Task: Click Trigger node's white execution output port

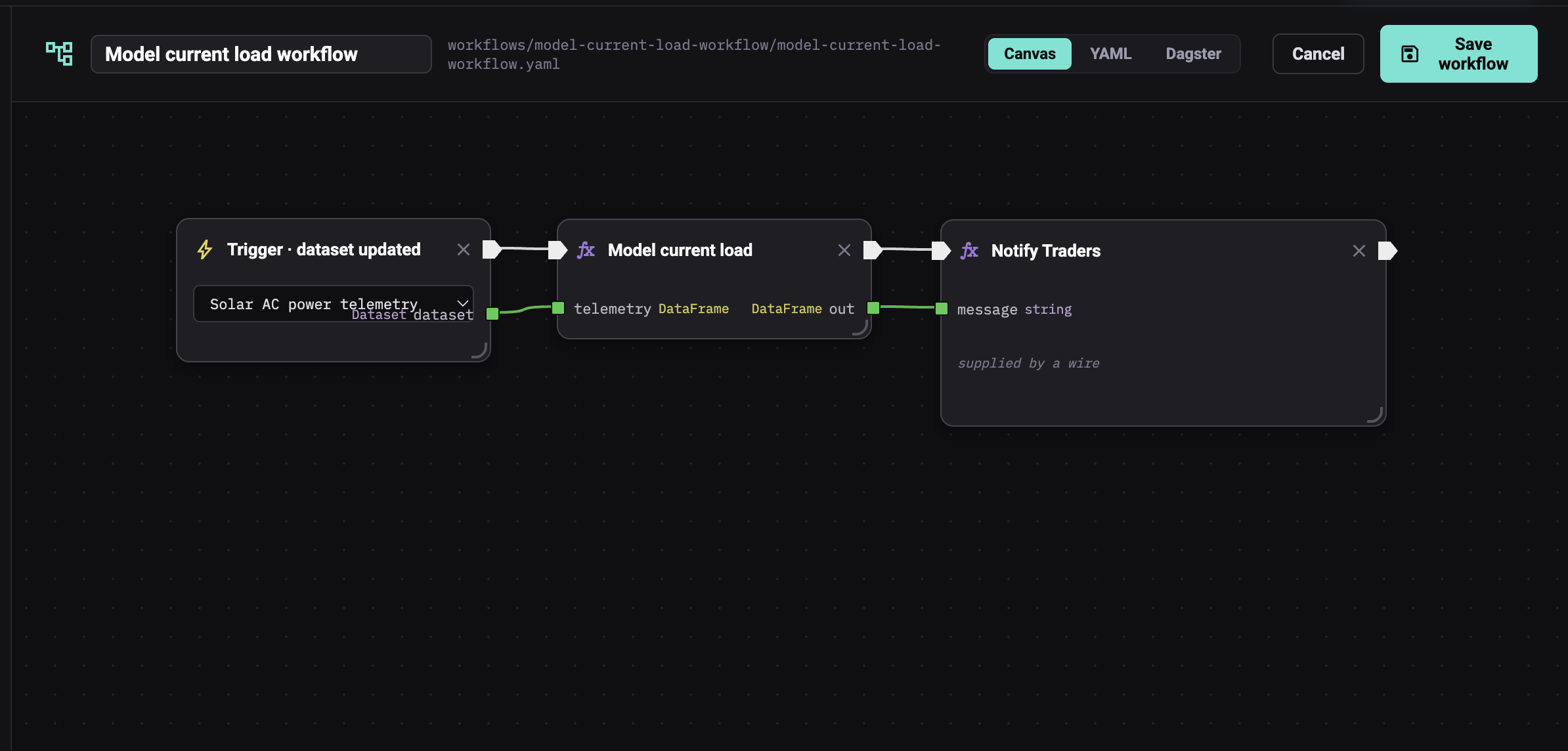Action: (x=492, y=249)
